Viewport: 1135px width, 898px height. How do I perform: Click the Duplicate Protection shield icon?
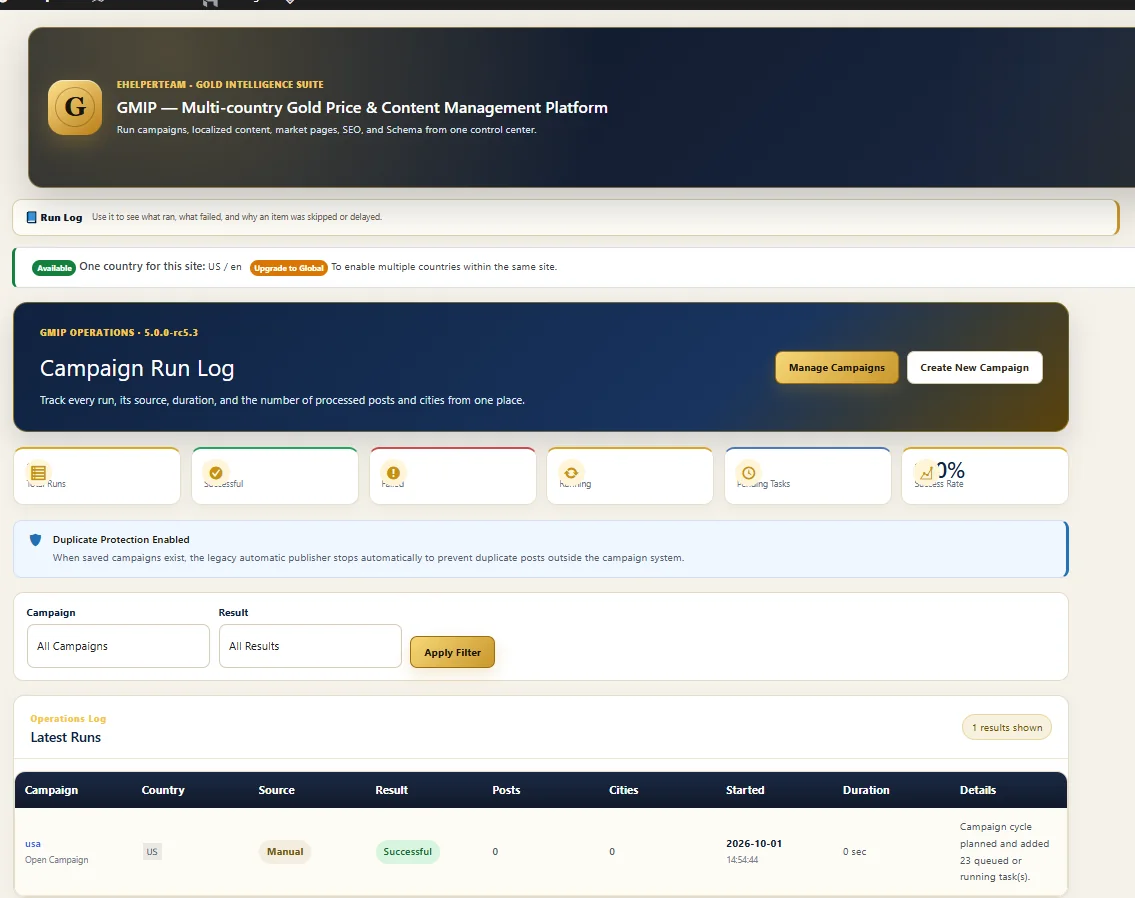point(35,540)
